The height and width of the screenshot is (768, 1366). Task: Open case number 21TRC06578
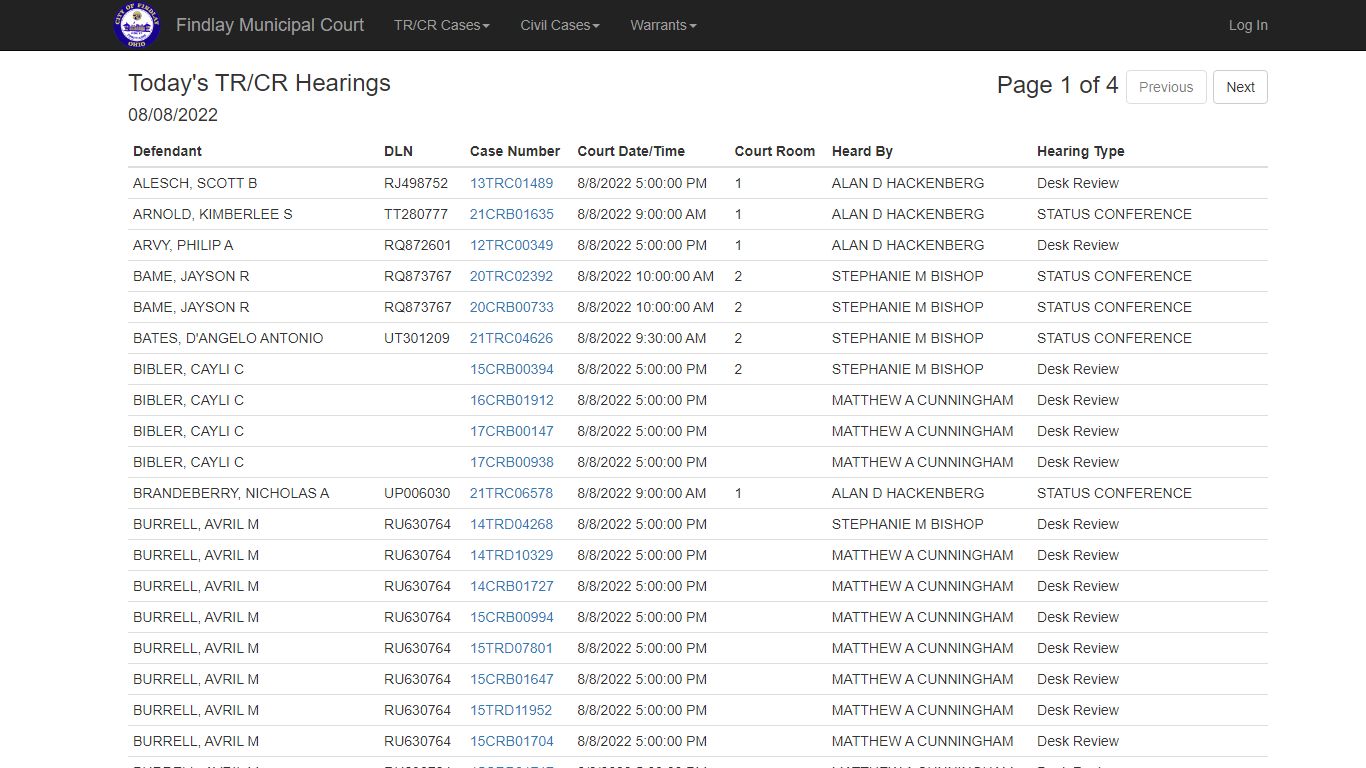511,493
